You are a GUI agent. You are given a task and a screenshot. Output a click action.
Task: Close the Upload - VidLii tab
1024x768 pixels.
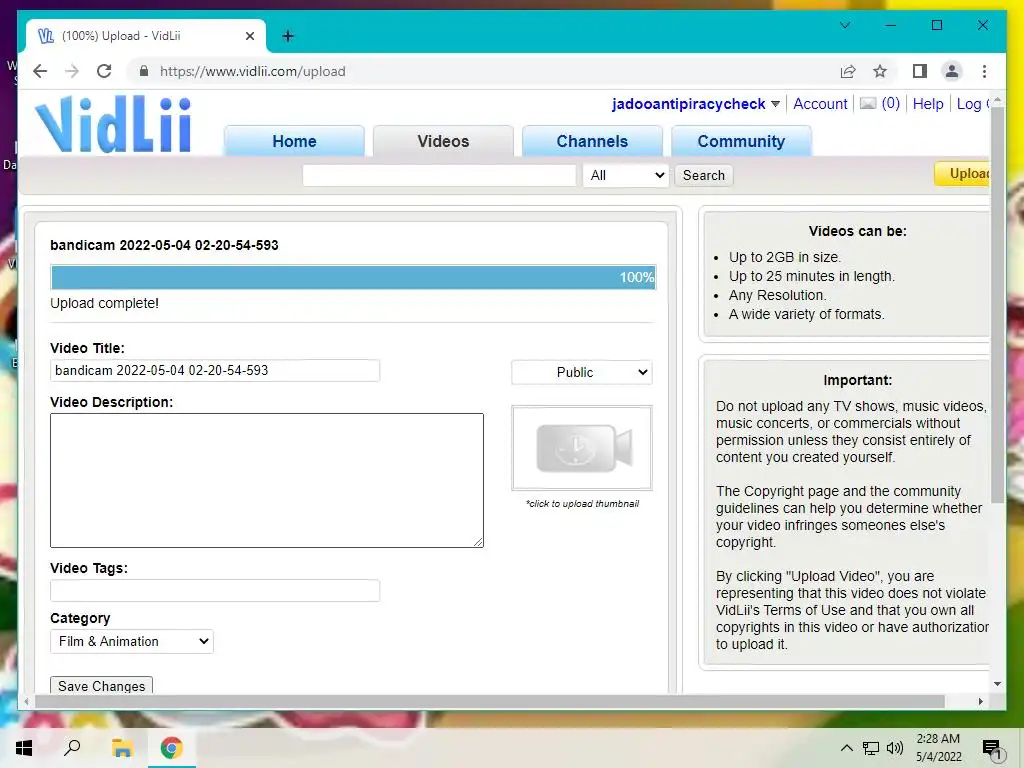coord(249,36)
